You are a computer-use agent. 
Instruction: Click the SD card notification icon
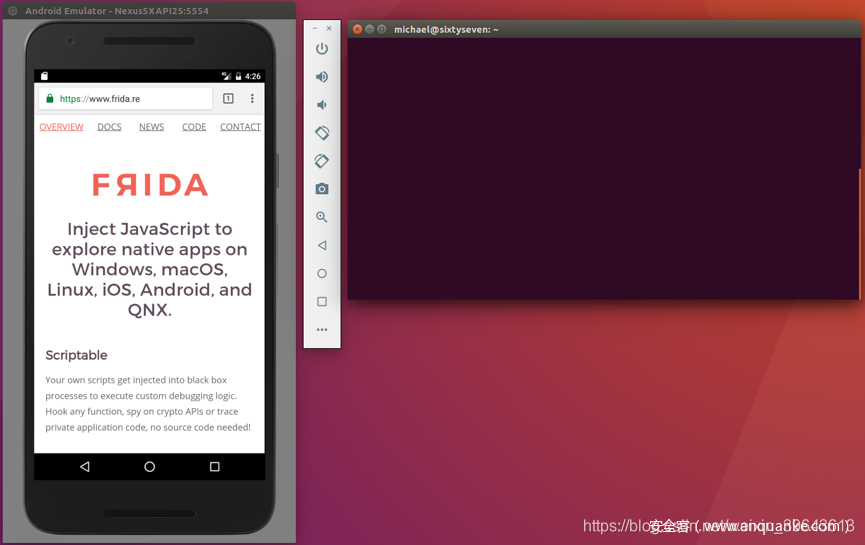click(x=44, y=76)
